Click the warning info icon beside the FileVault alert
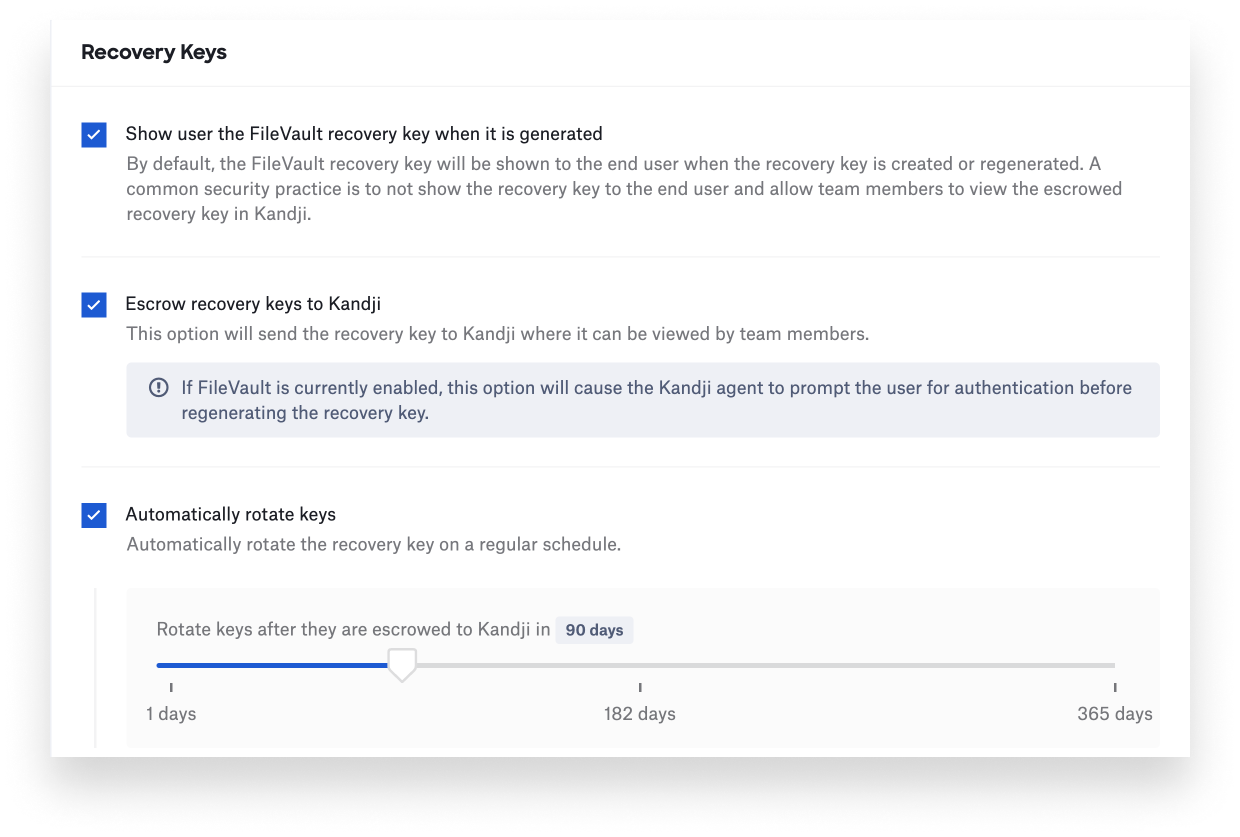 (x=158, y=386)
